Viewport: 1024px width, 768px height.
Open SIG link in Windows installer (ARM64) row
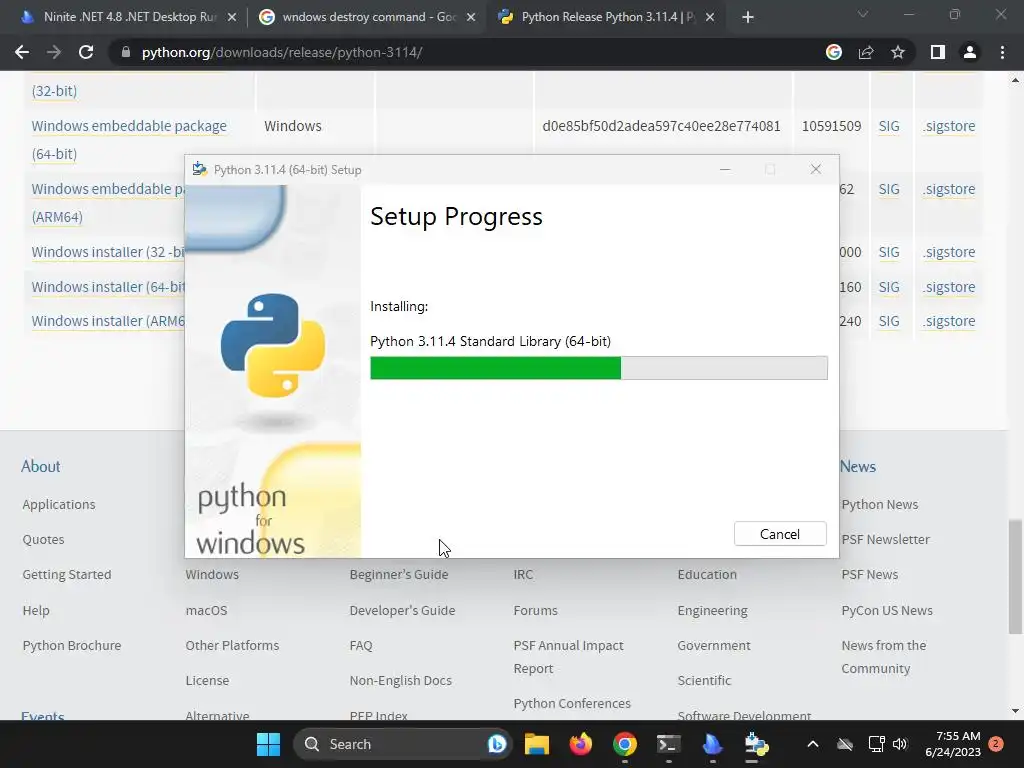coord(889,321)
